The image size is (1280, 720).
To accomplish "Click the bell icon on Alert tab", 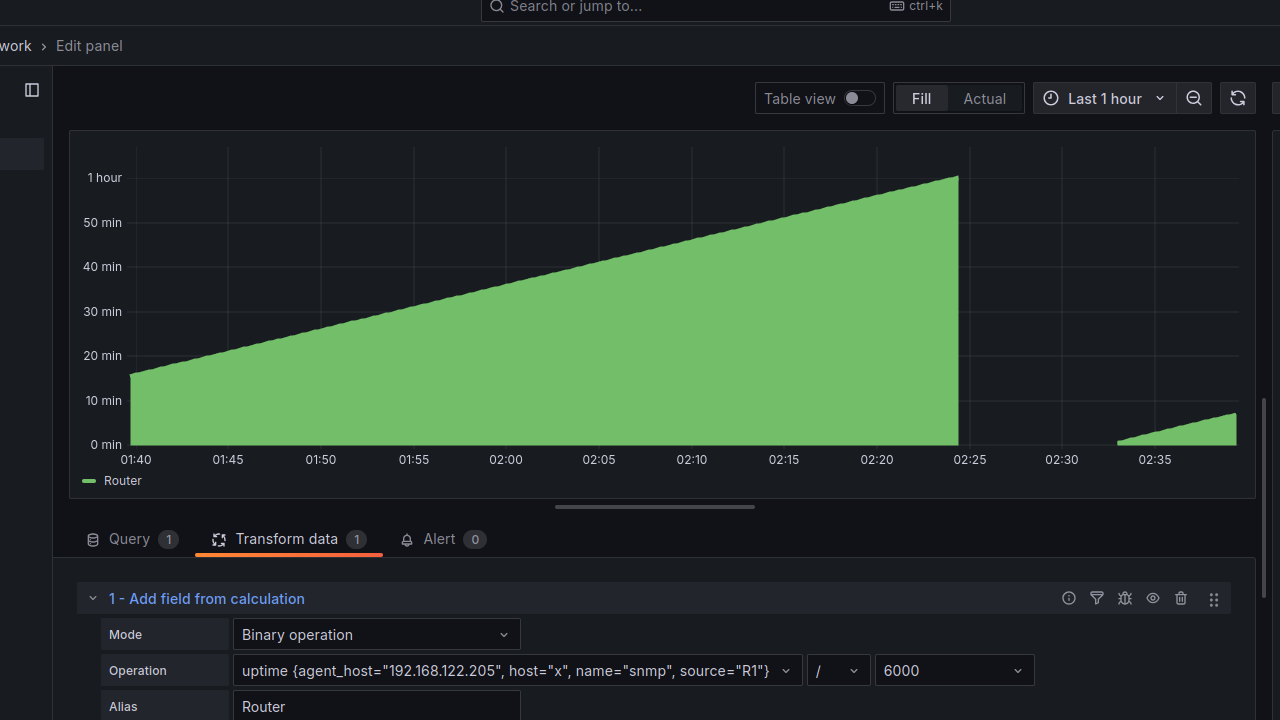I will tap(407, 540).
